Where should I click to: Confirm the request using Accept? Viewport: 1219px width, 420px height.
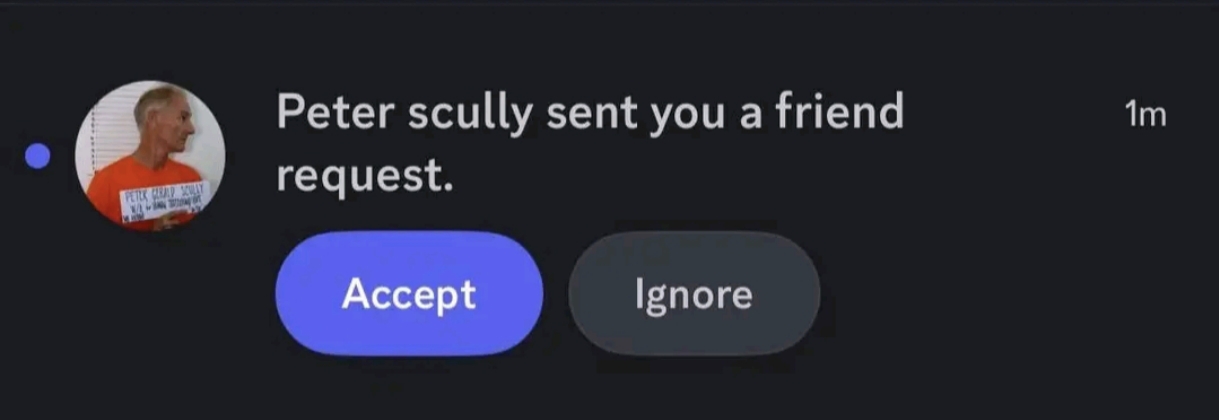[409, 294]
